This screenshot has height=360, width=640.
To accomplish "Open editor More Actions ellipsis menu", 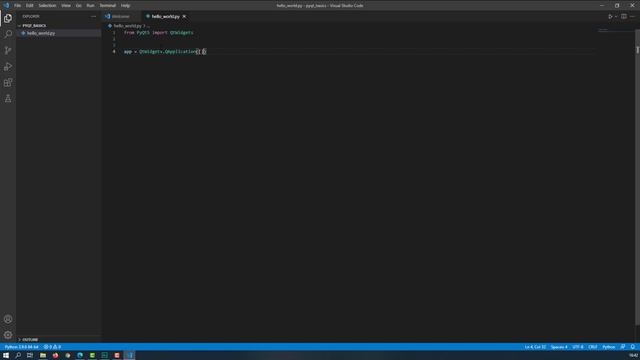I will [632, 16].
